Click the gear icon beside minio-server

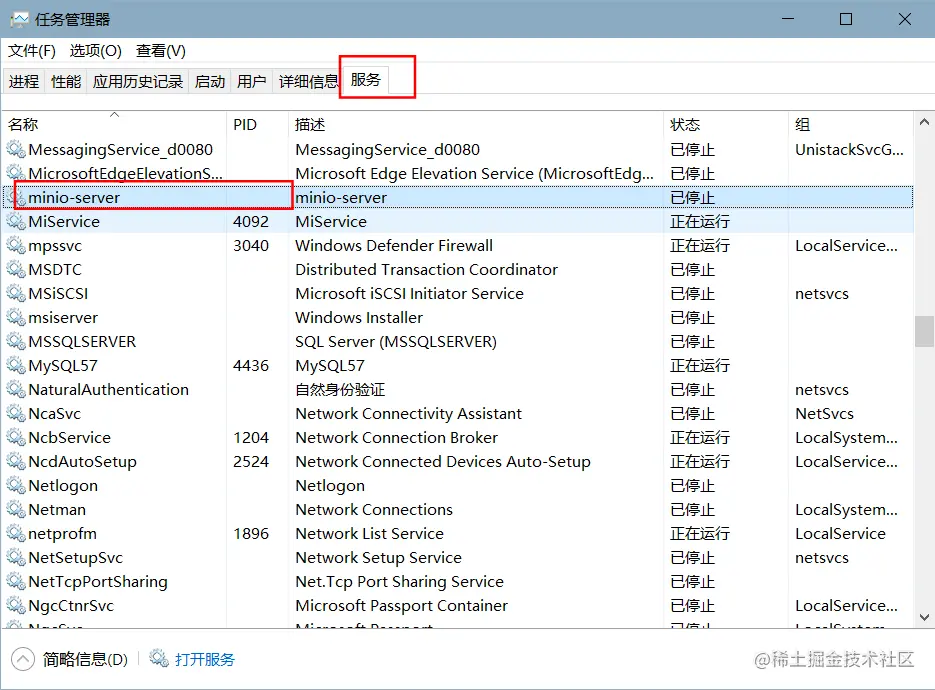pos(17,197)
